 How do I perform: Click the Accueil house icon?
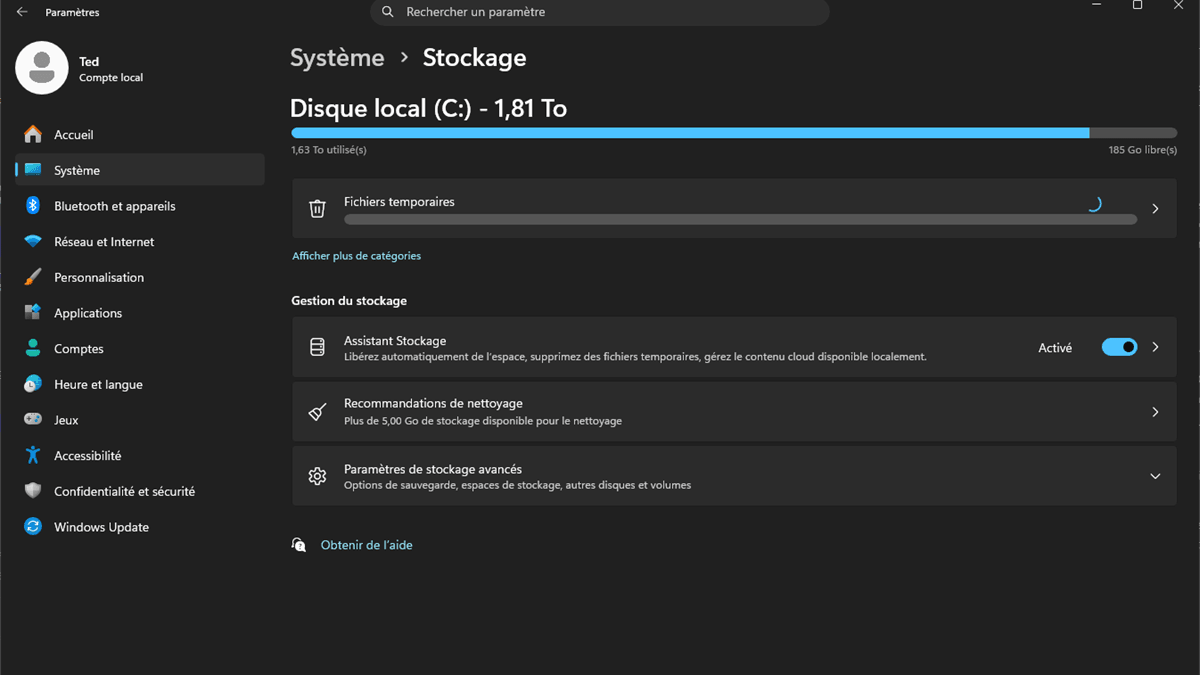[x=33, y=134]
